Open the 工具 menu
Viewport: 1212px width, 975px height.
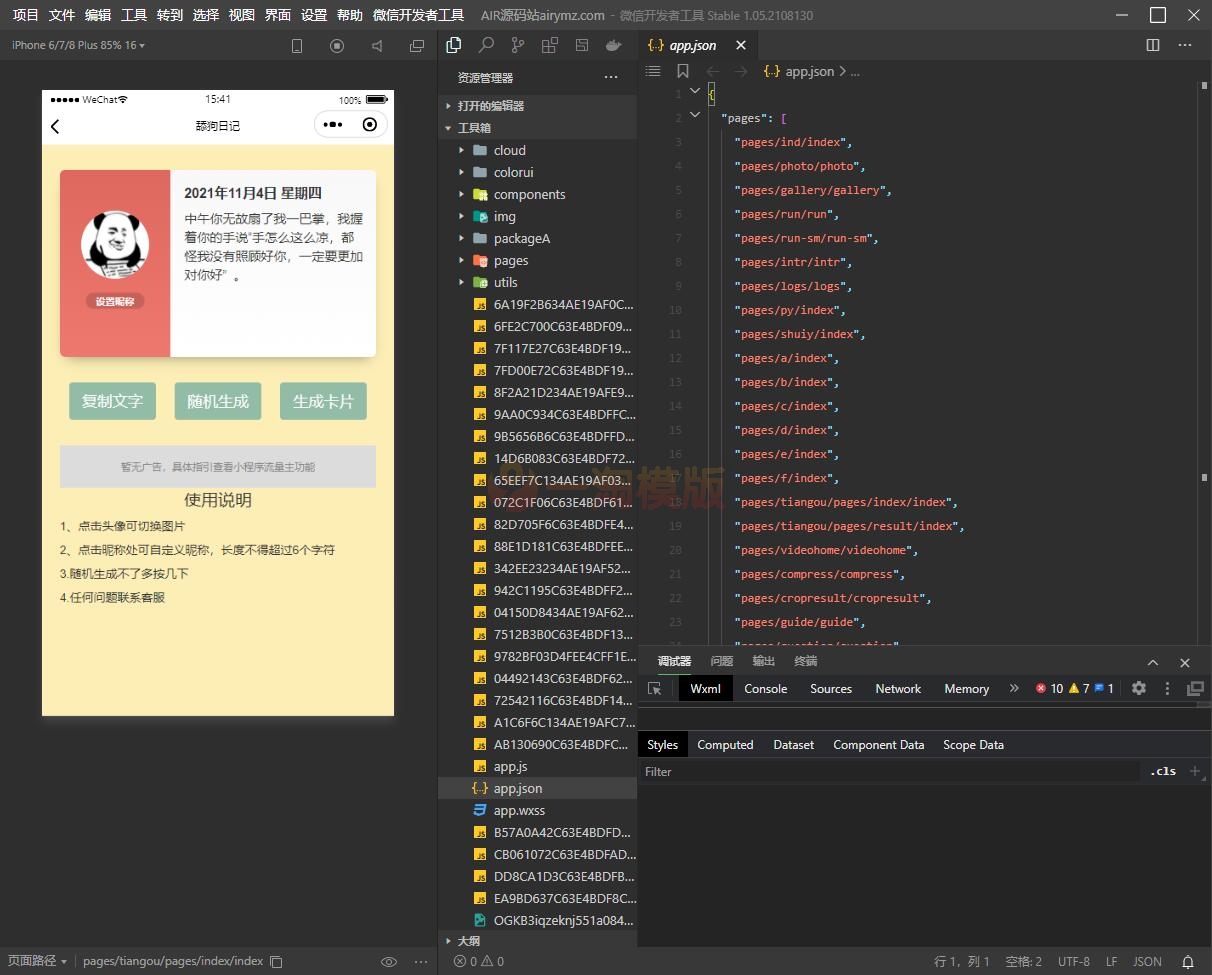[x=134, y=15]
